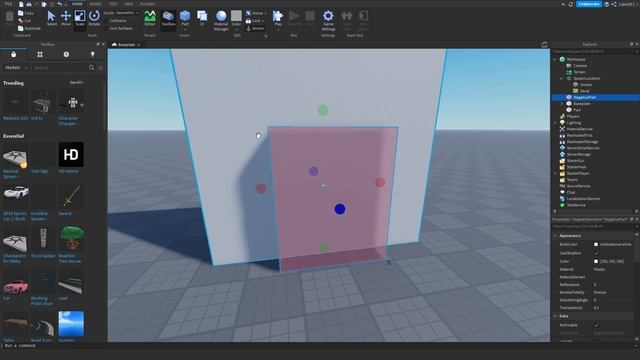Open the Material Manager

click(x=221, y=20)
